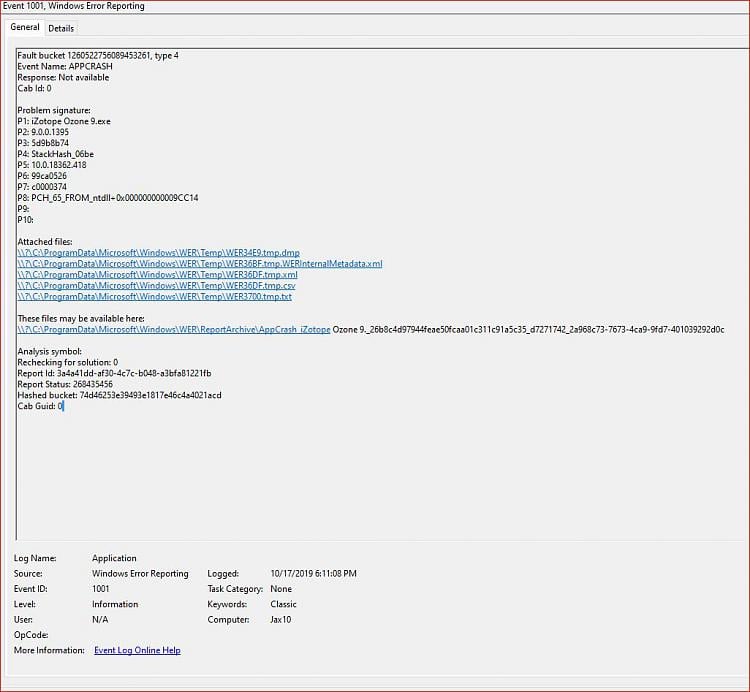Click the 'P2: 9.0.0.1395' version line
Viewport: 750px width, 692px height.
click(x=43, y=132)
